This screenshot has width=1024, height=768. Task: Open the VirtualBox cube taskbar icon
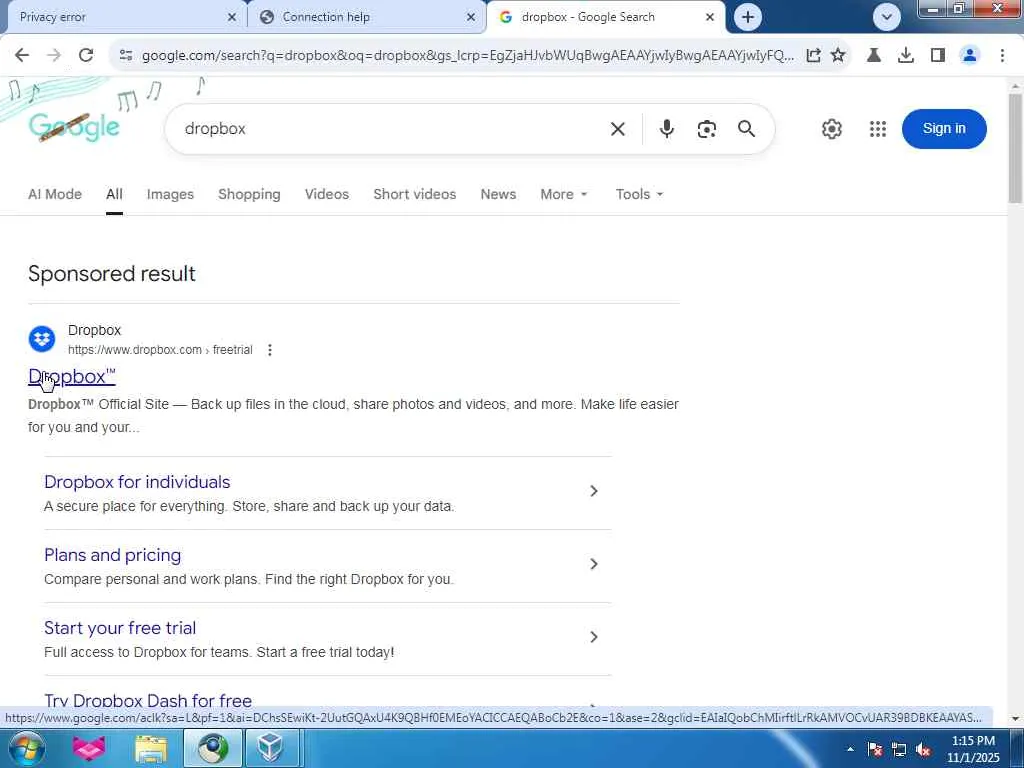[270, 748]
